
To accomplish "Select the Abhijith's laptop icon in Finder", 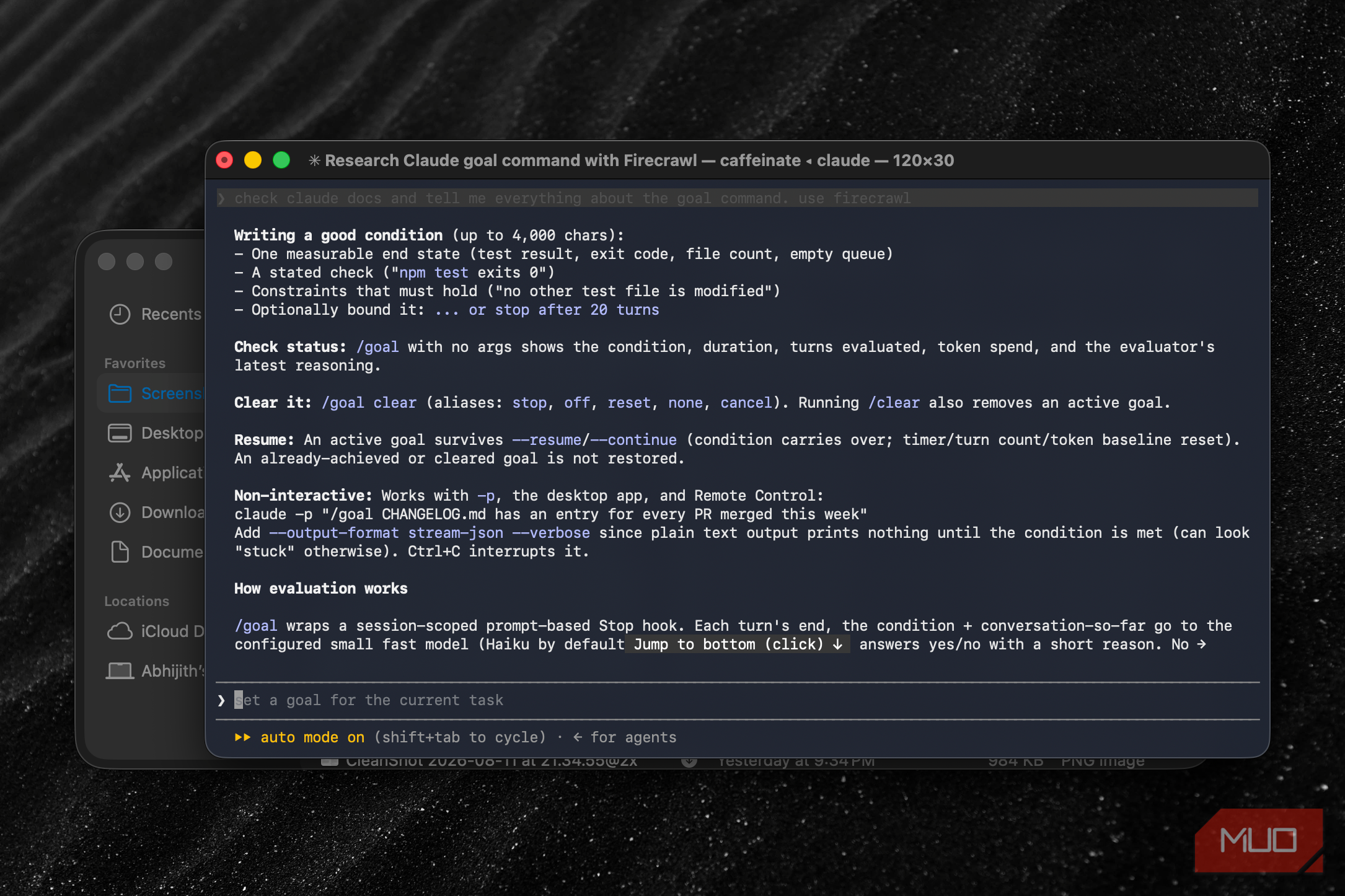I will click(120, 671).
